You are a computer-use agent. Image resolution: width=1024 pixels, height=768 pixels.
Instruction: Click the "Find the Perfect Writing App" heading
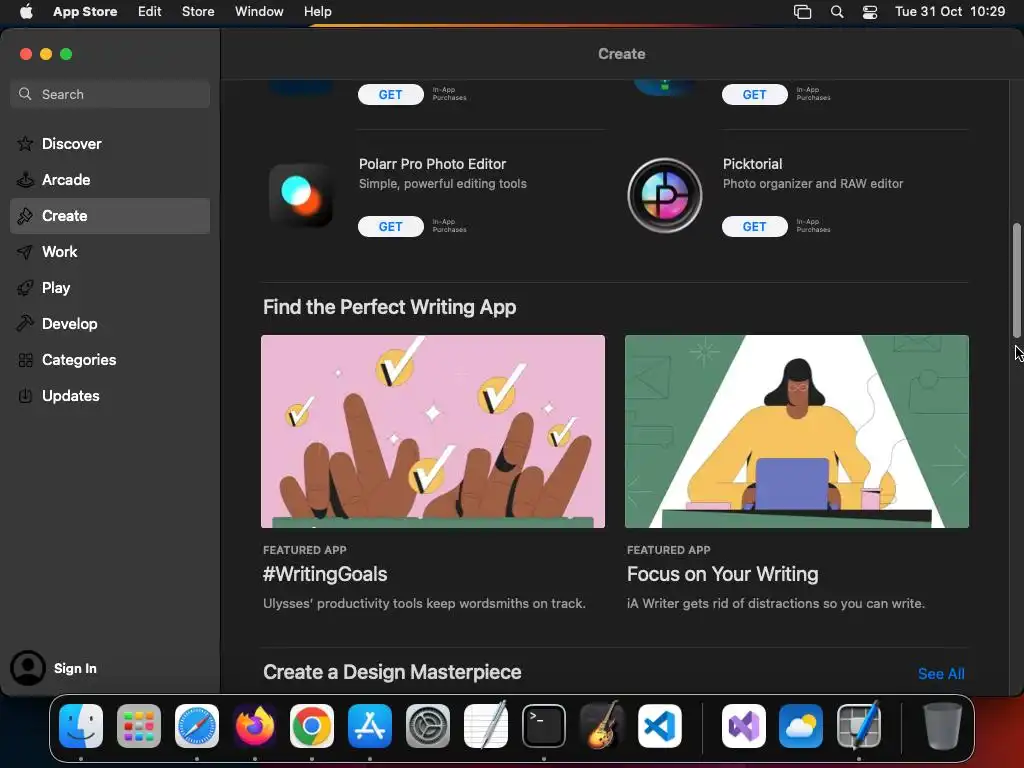389,307
